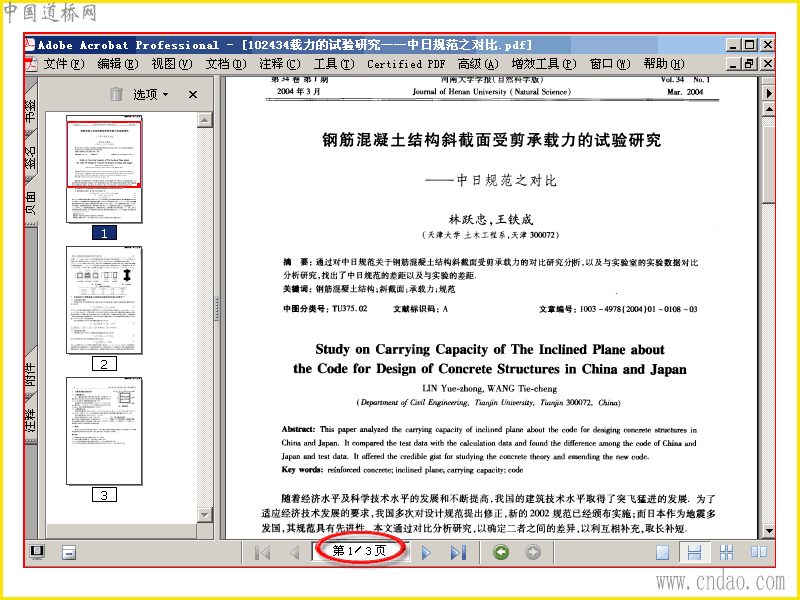The height and width of the screenshot is (600, 800).
Task: Switch to single page layout
Action: pos(662,552)
